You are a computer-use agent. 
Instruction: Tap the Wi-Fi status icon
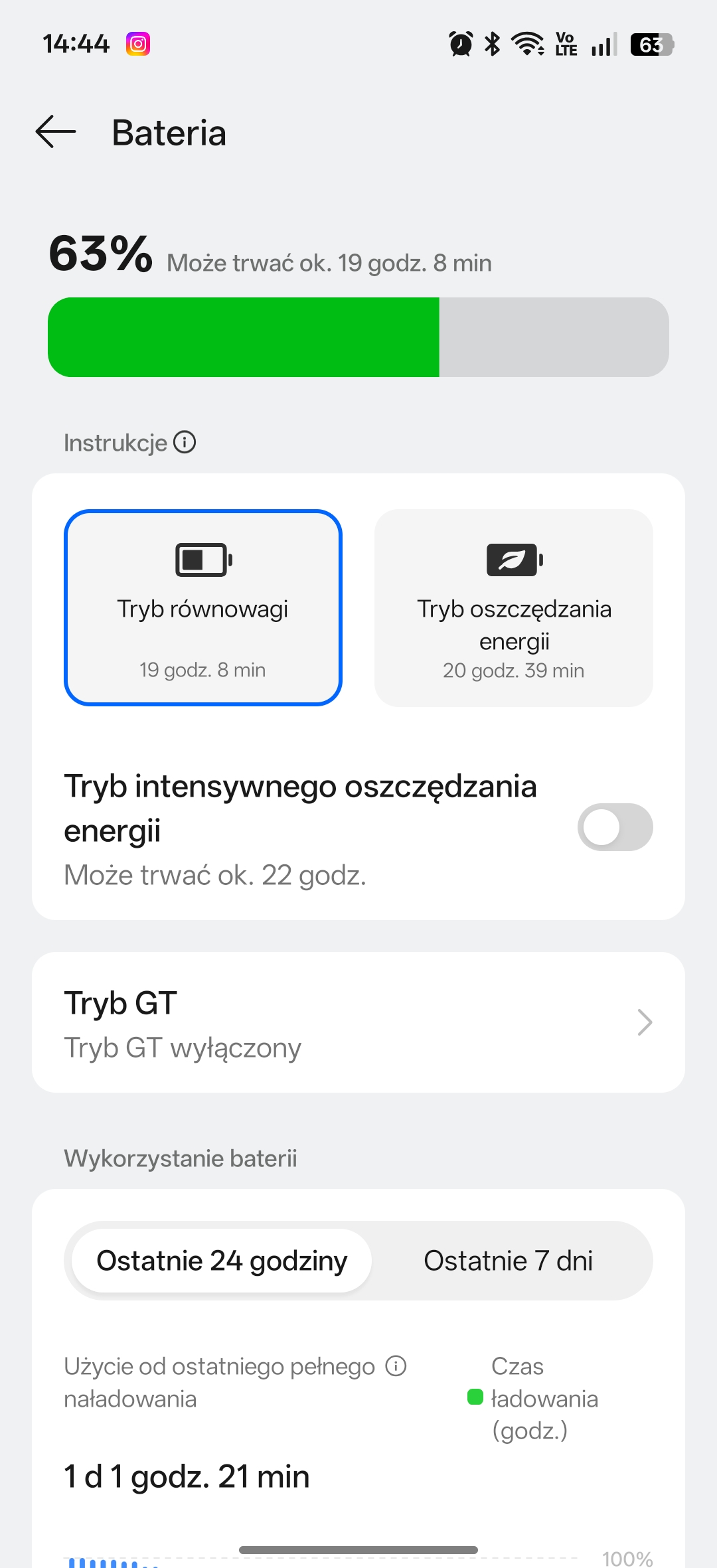pos(528,44)
